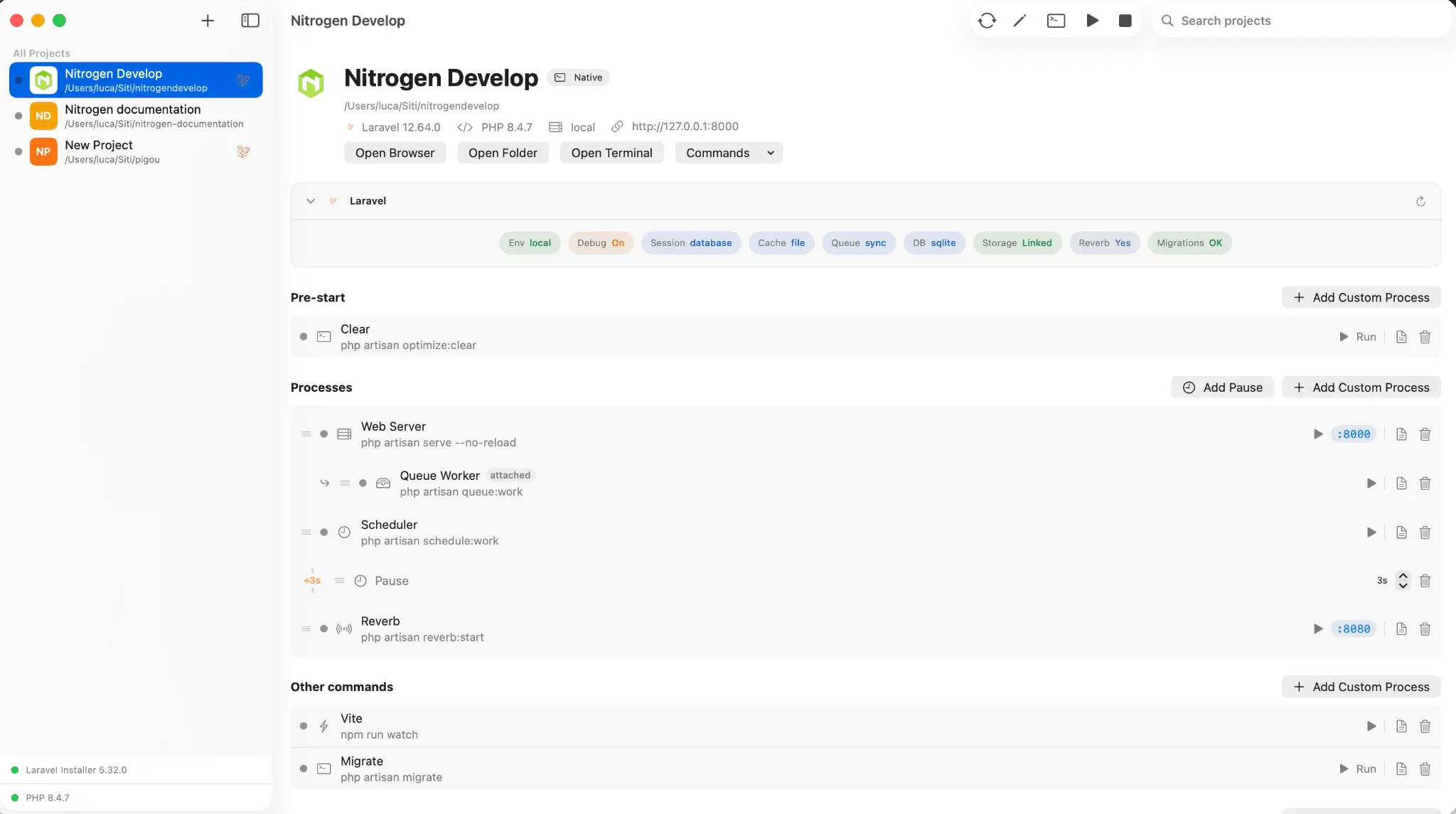Start the Reverb process
1456x814 pixels.
pyautogui.click(x=1318, y=629)
